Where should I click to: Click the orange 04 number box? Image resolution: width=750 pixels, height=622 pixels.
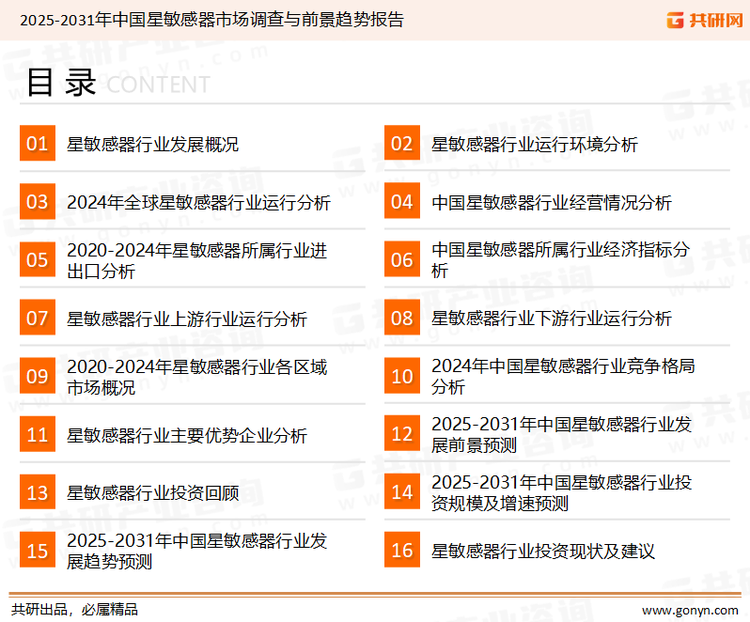pyautogui.click(x=402, y=201)
